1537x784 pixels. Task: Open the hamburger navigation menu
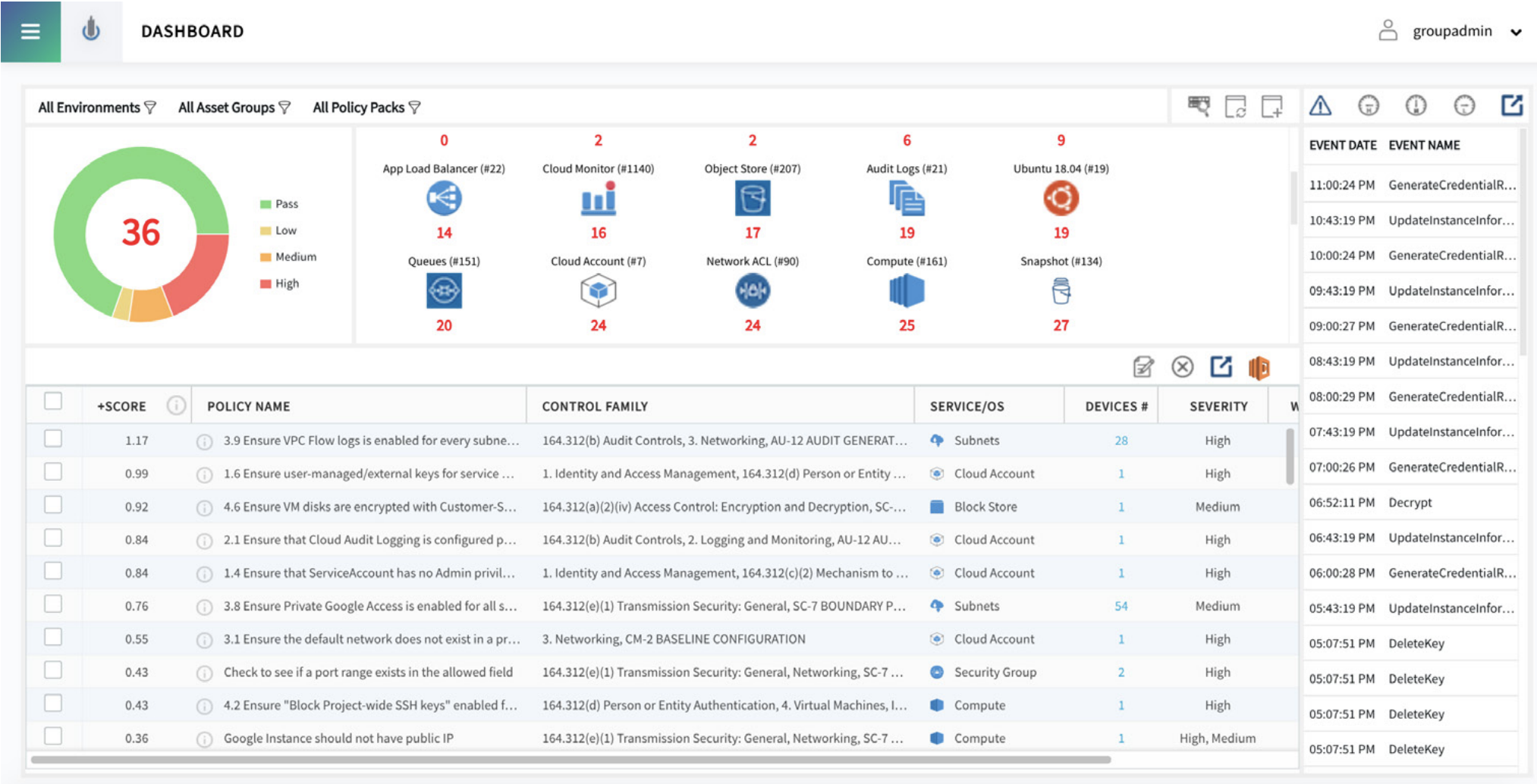30,31
